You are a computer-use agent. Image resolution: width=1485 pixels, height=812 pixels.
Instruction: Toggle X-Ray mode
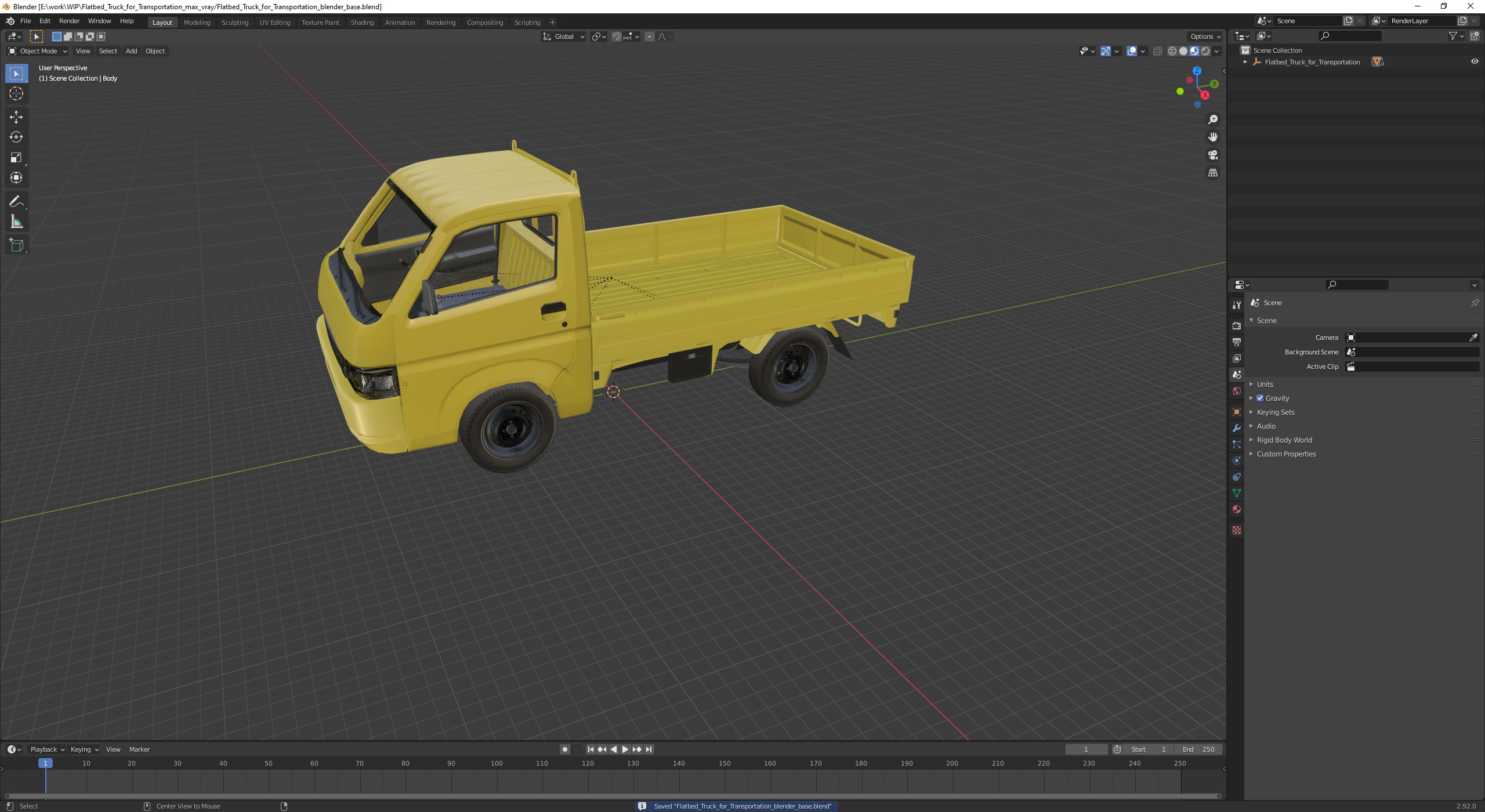click(x=1157, y=51)
